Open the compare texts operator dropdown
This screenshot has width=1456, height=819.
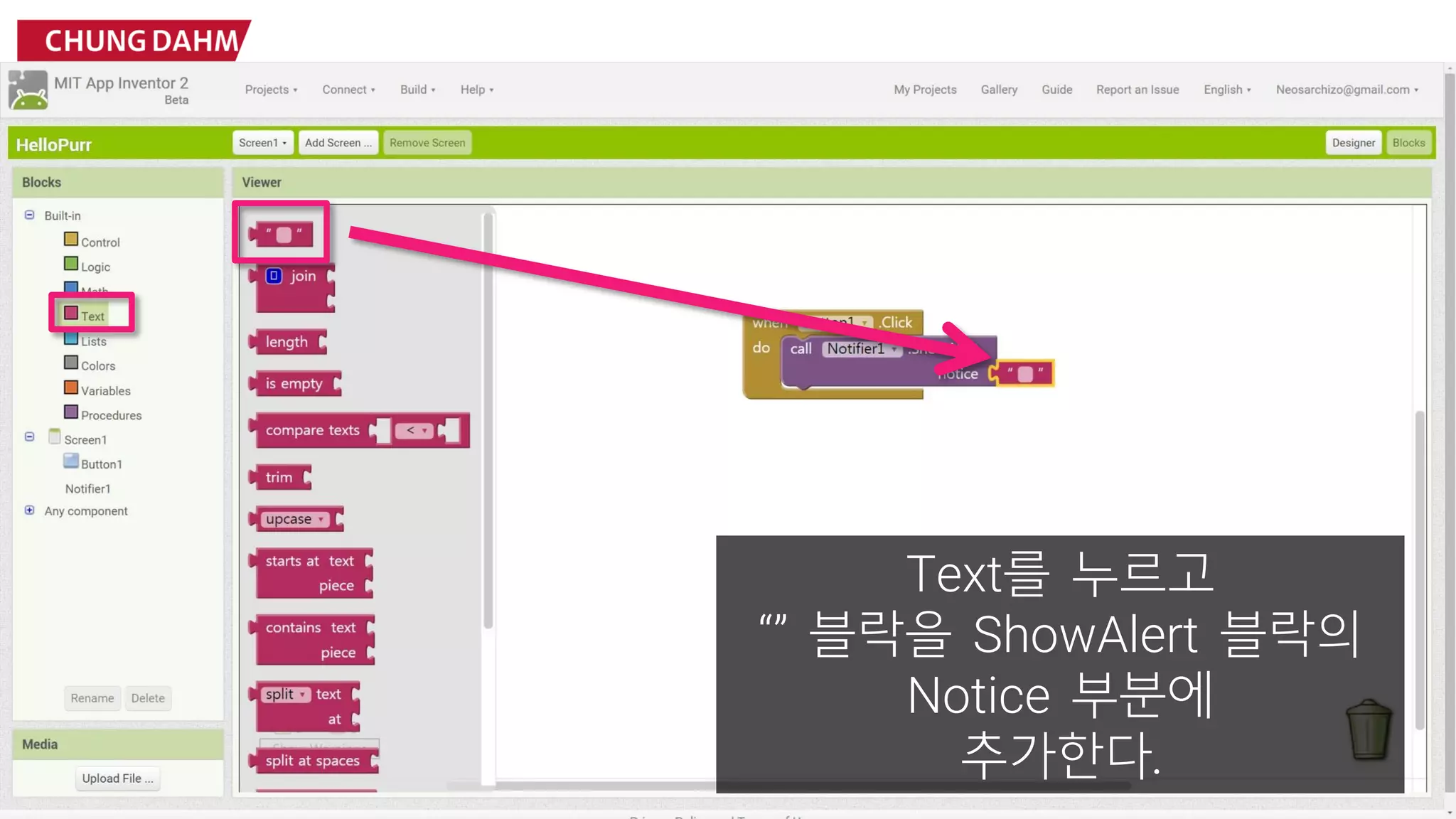tap(414, 430)
